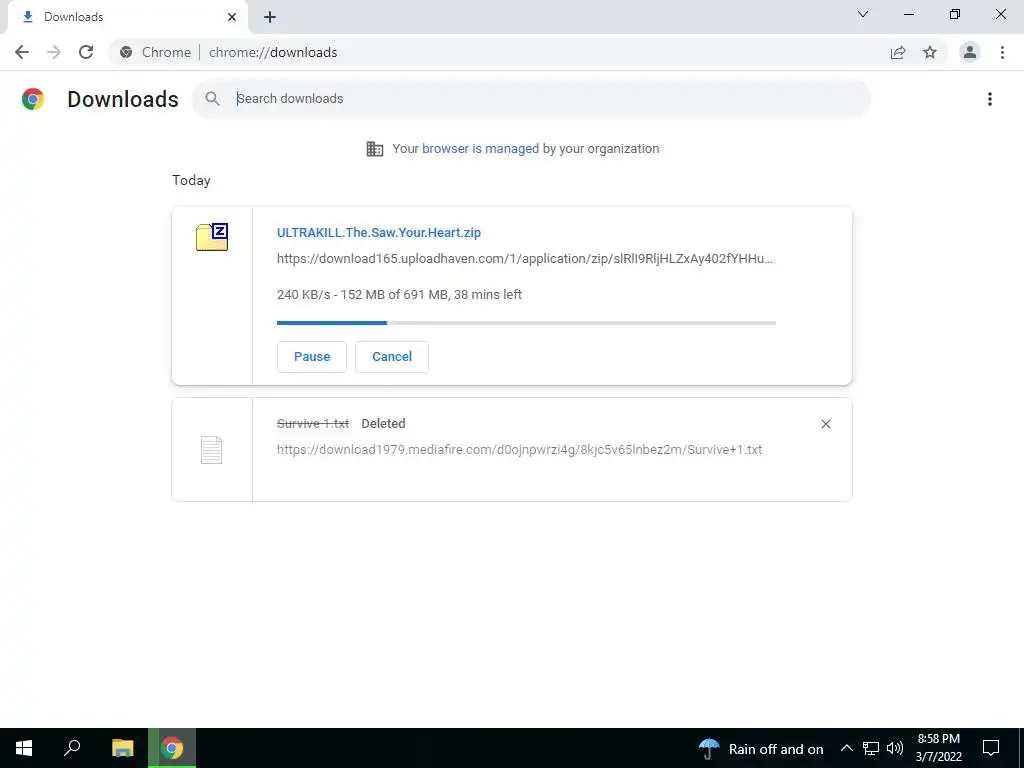
Task: Click the 'Deleted' status label
Action: 383,424
